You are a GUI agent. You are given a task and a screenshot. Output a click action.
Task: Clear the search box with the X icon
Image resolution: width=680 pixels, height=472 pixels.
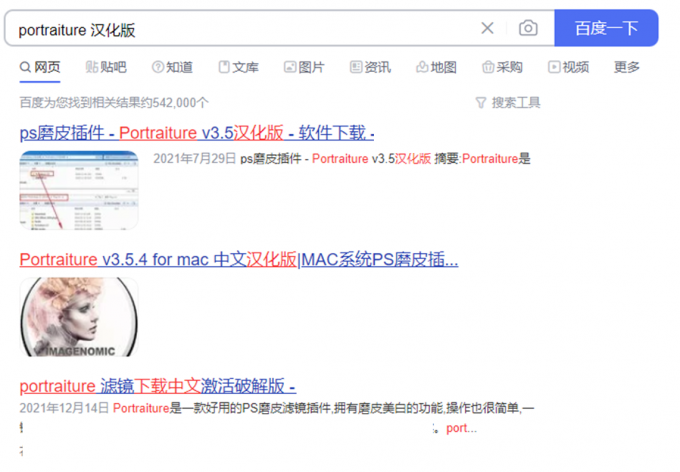point(487,28)
